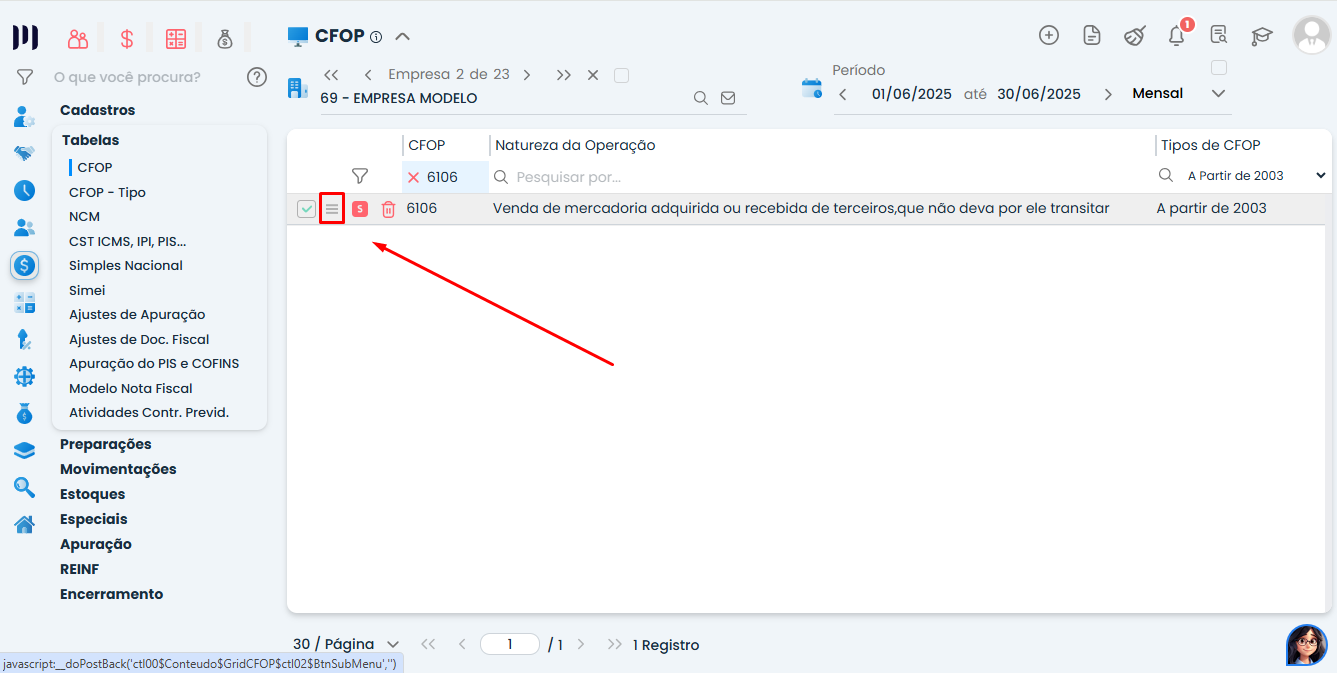The width and height of the screenshot is (1337, 673).
Task: Open Simples Nacional menu item
Action: pos(126,265)
